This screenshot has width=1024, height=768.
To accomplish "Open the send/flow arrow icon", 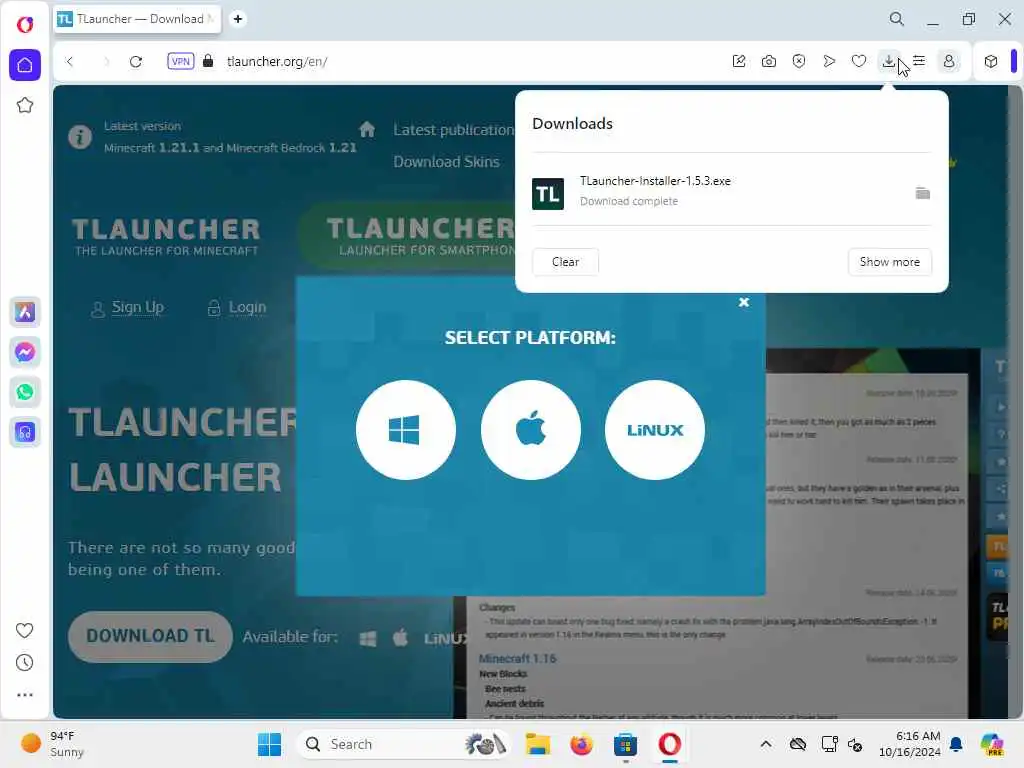I will [829, 61].
